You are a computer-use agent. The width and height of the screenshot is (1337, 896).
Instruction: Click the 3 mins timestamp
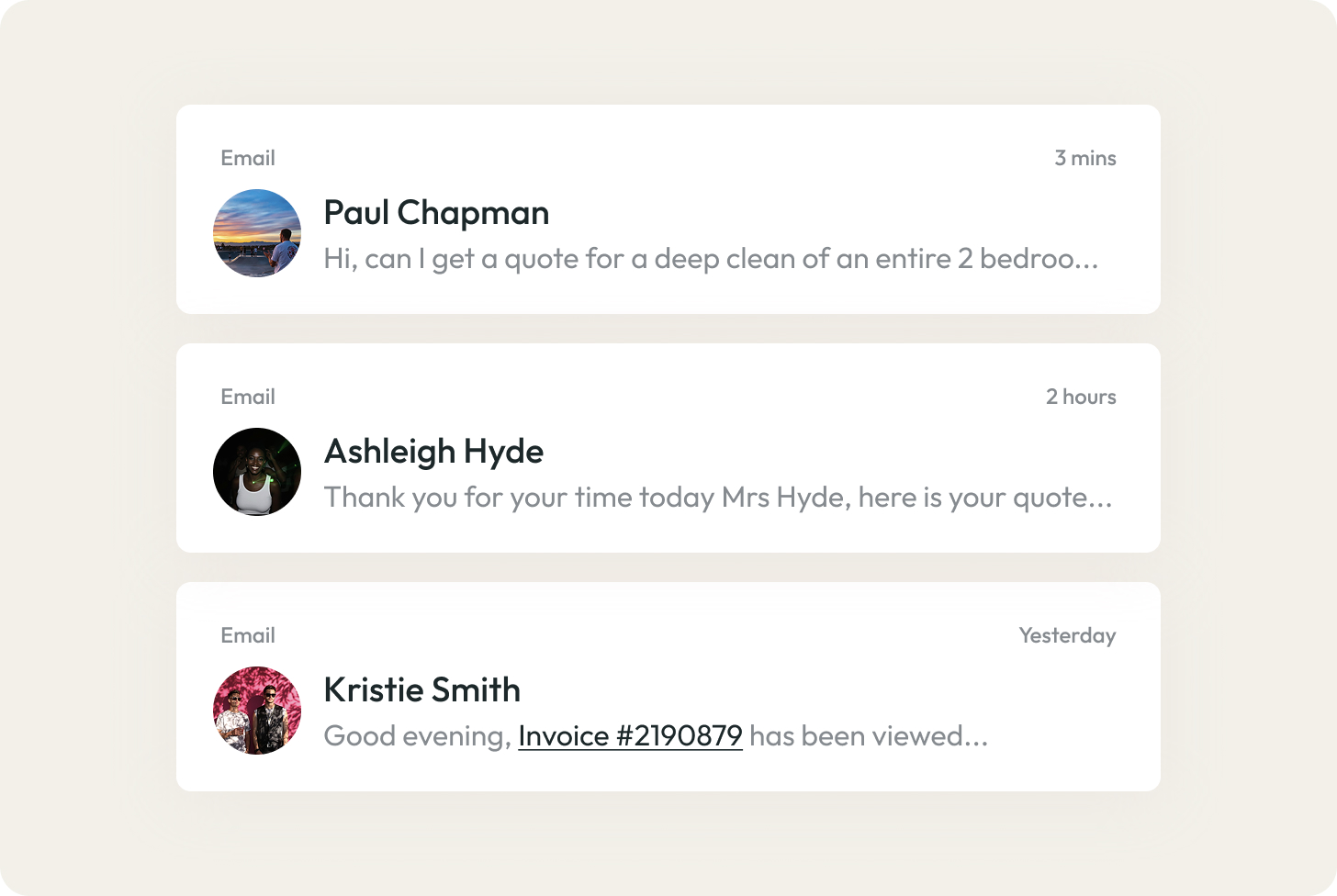[1085, 158]
